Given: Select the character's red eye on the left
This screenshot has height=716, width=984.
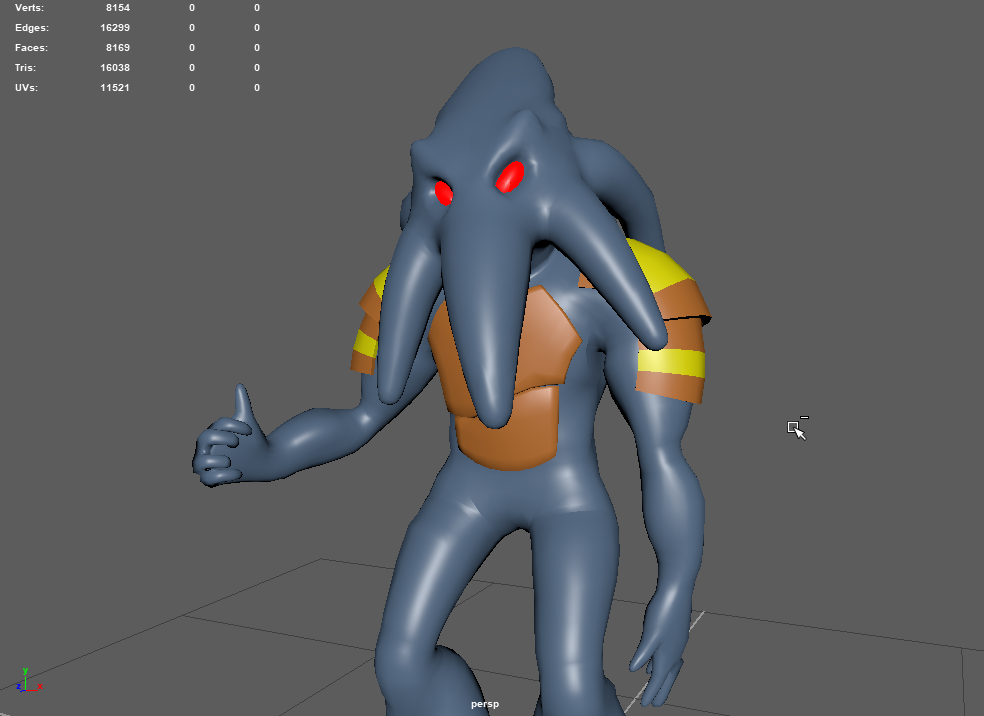Looking at the screenshot, I should (443, 190).
